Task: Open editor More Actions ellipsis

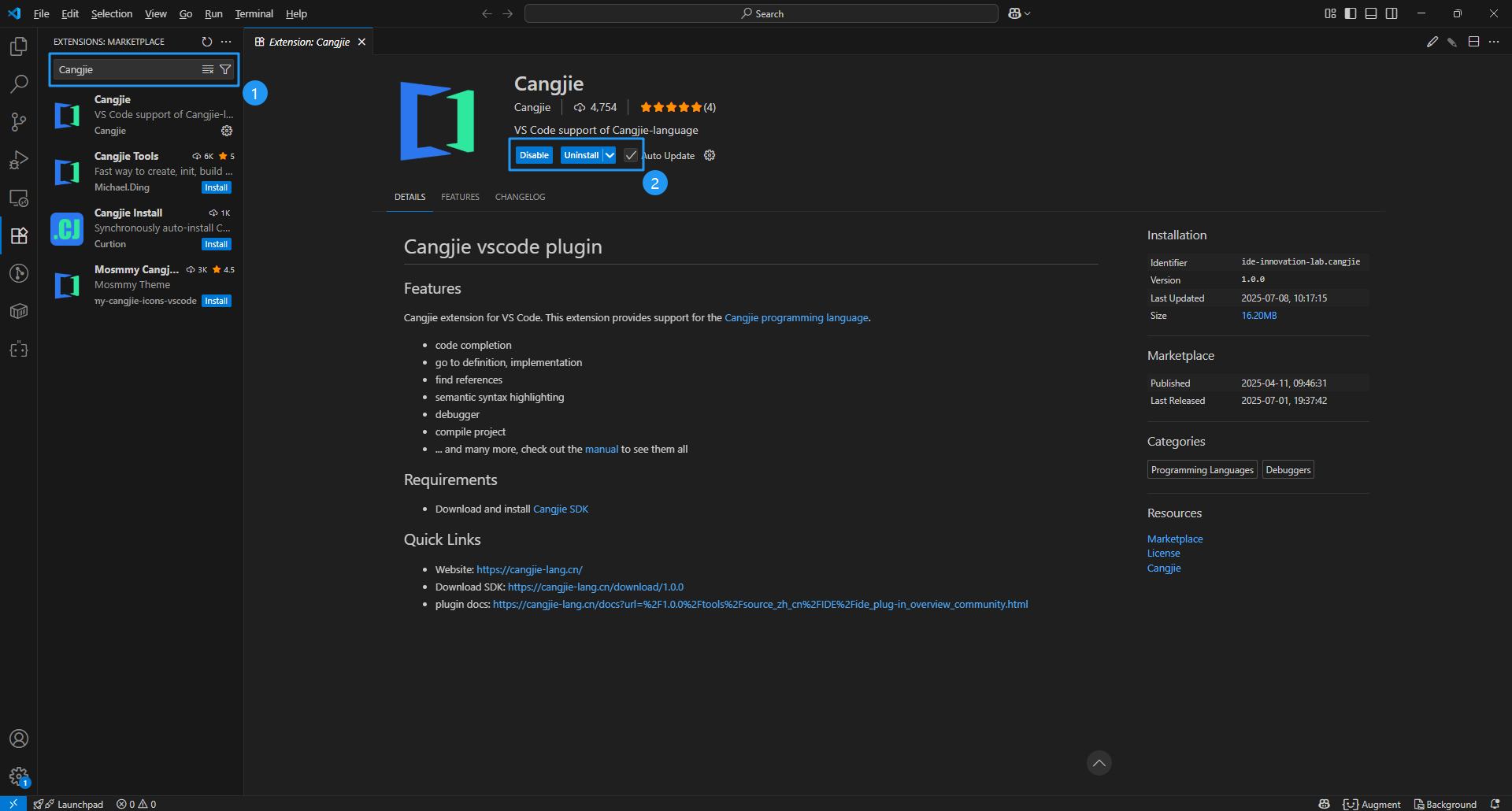Action: tap(1494, 42)
